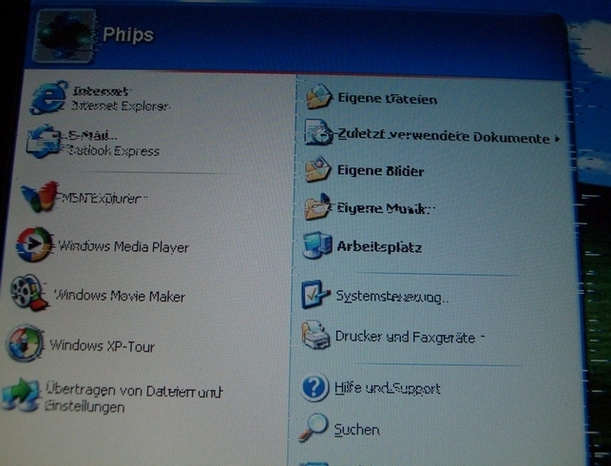This screenshot has width=611, height=466.
Task: Click the user name Phips
Action: point(128,35)
